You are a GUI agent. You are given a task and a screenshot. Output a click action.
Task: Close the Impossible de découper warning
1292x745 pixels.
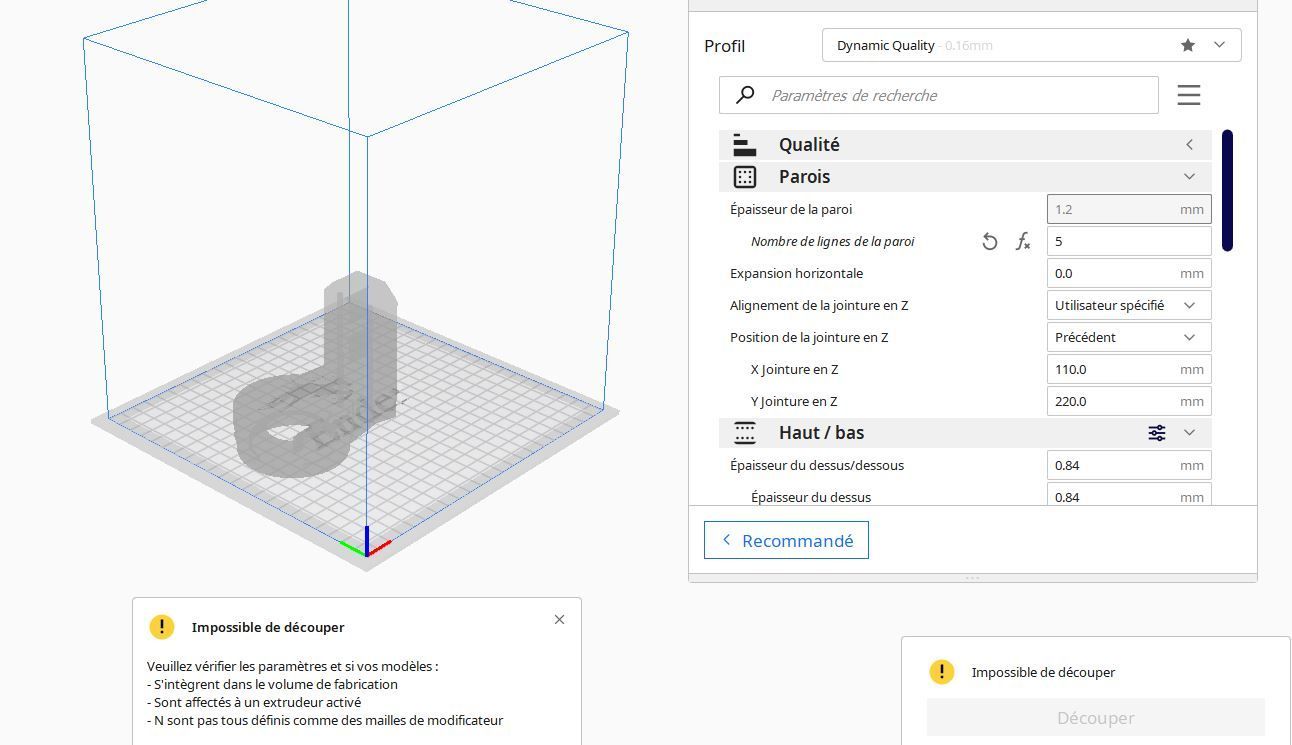click(x=559, y=619)
